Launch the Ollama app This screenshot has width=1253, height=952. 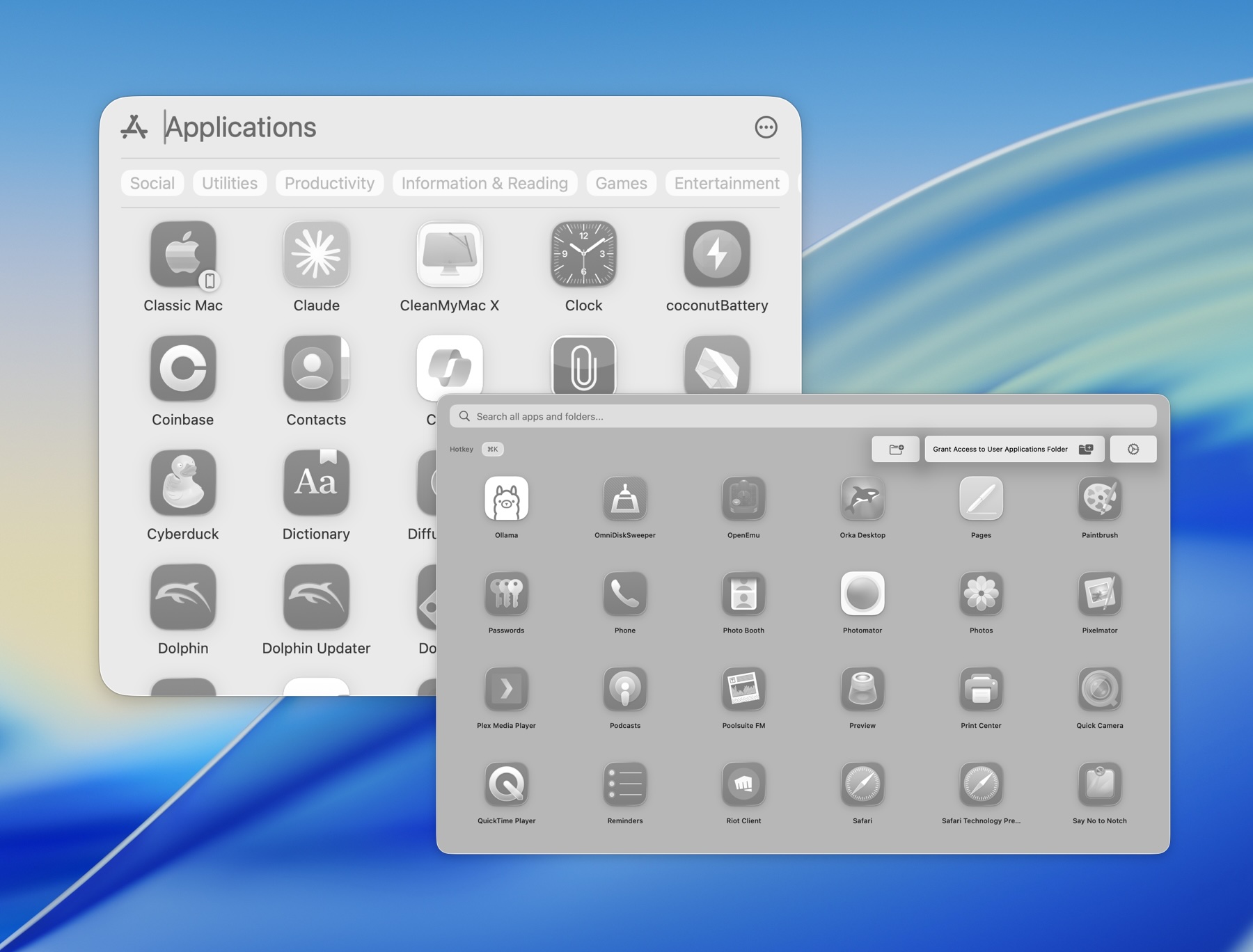(507, 499)
